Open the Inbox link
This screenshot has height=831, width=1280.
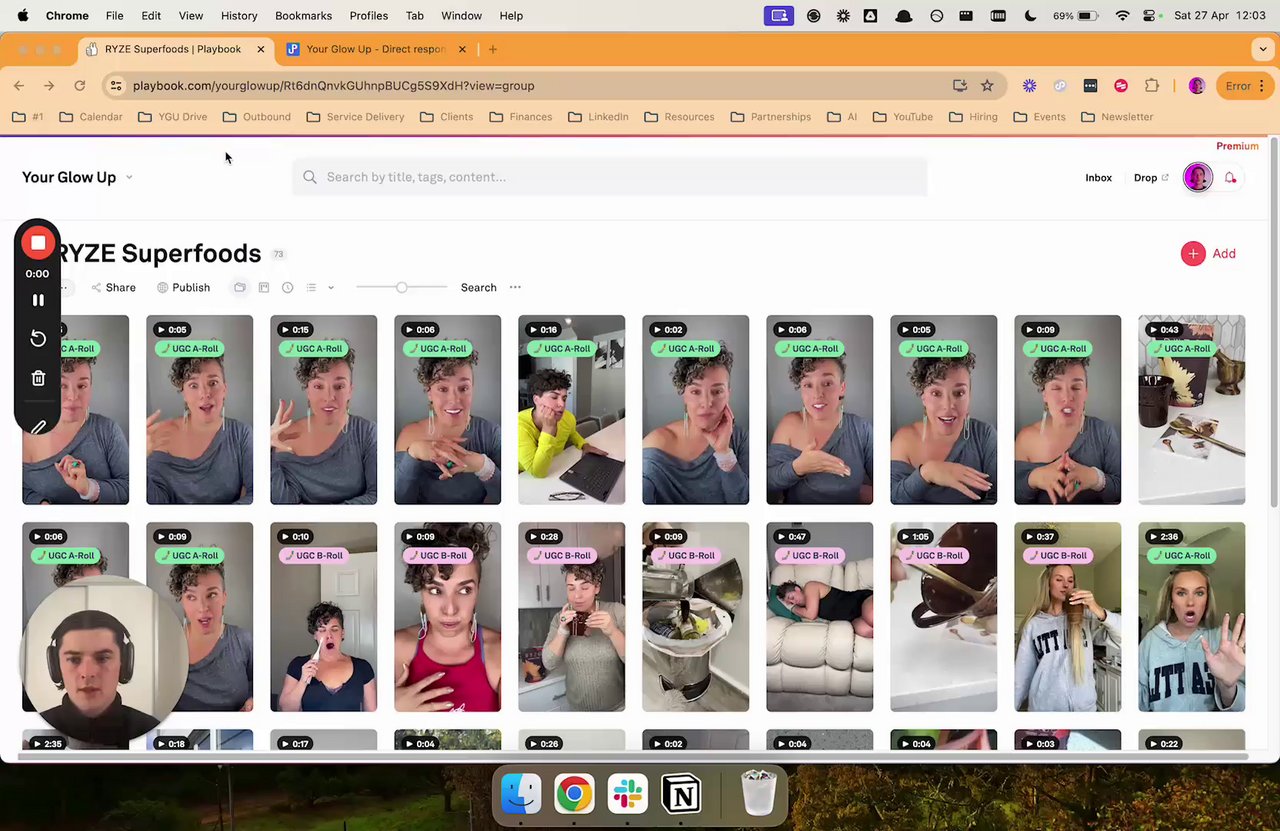click(x=1098, y=177)
